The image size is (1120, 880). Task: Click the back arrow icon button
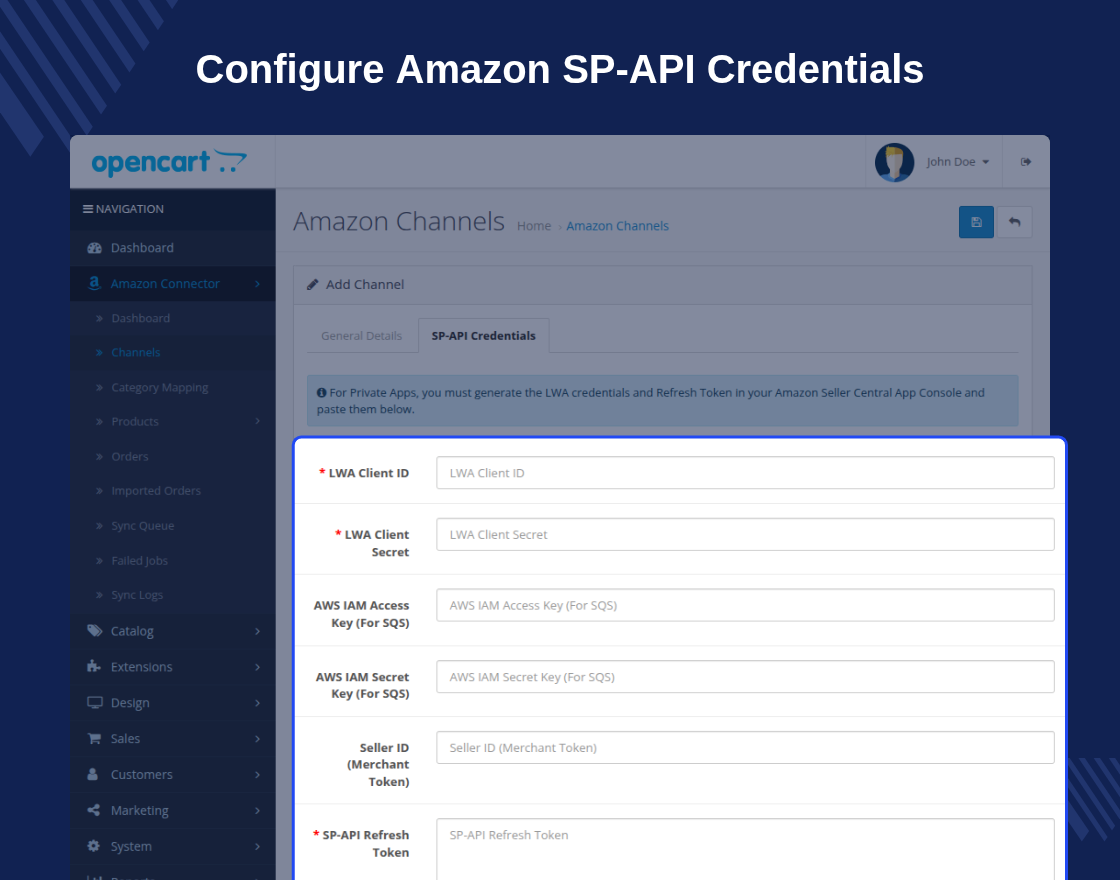click(1014, 222)
